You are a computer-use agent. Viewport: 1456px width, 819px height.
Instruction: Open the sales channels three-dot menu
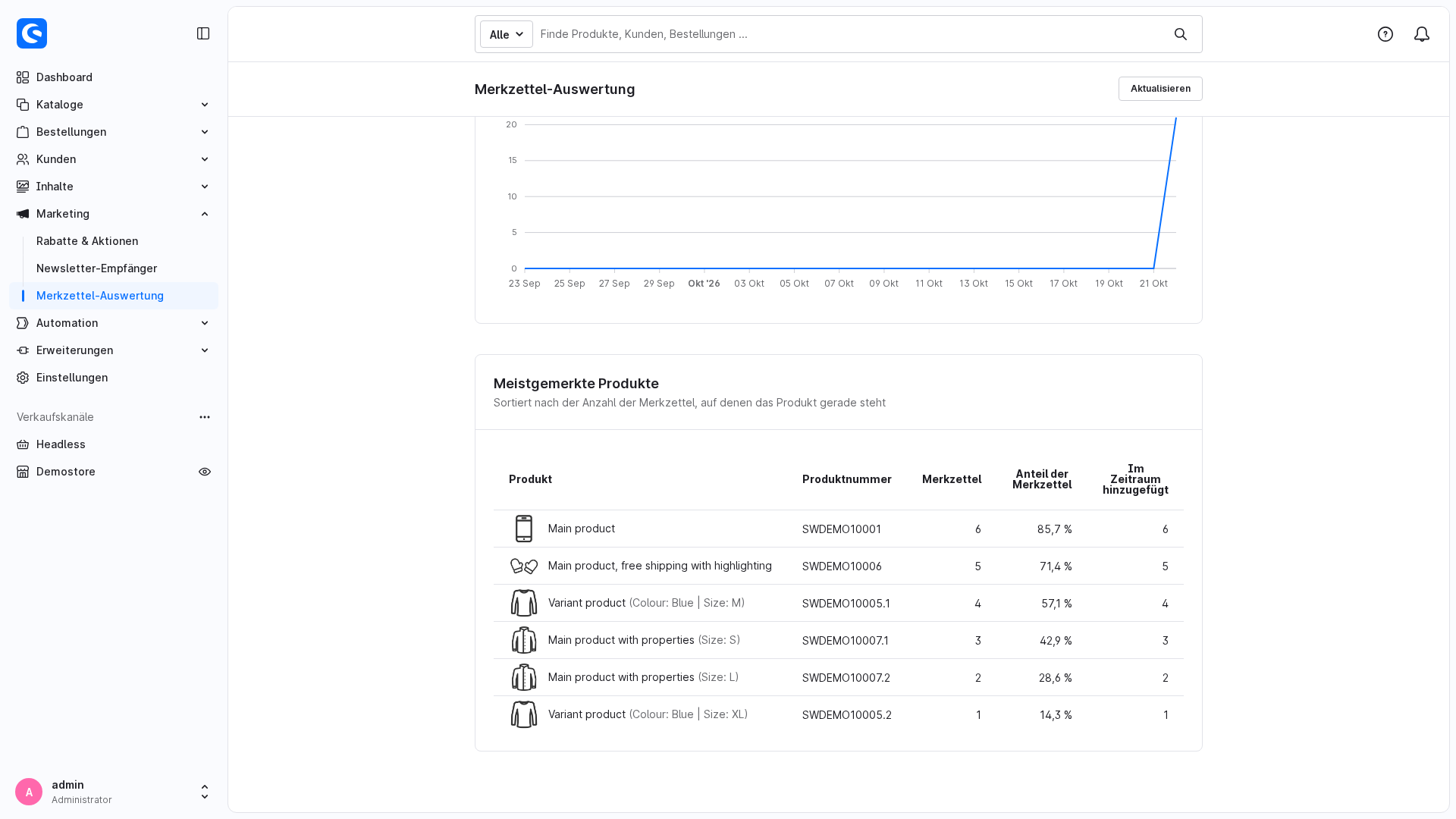pos(205,417)
